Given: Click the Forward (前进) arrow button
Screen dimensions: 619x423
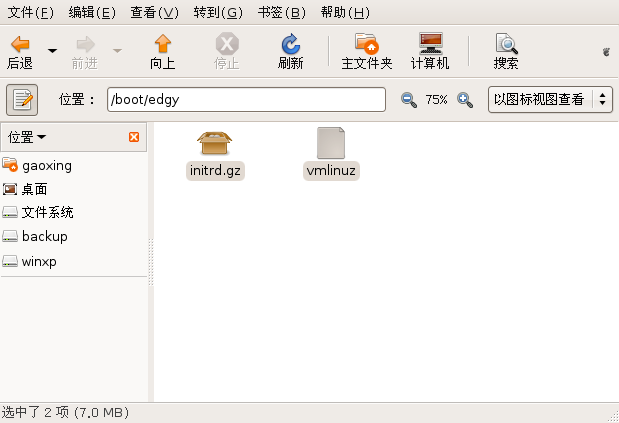Looking at the screenshot, I should coord(85,51).
